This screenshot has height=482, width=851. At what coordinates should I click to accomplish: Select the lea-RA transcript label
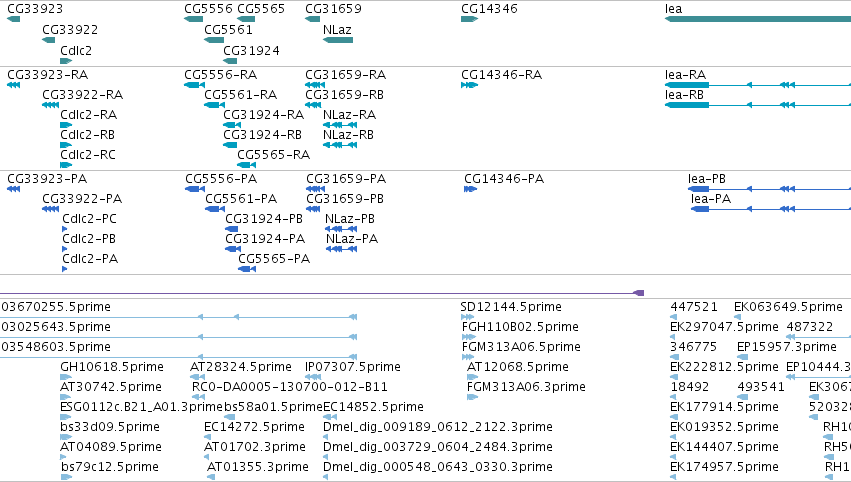[685, 75]
